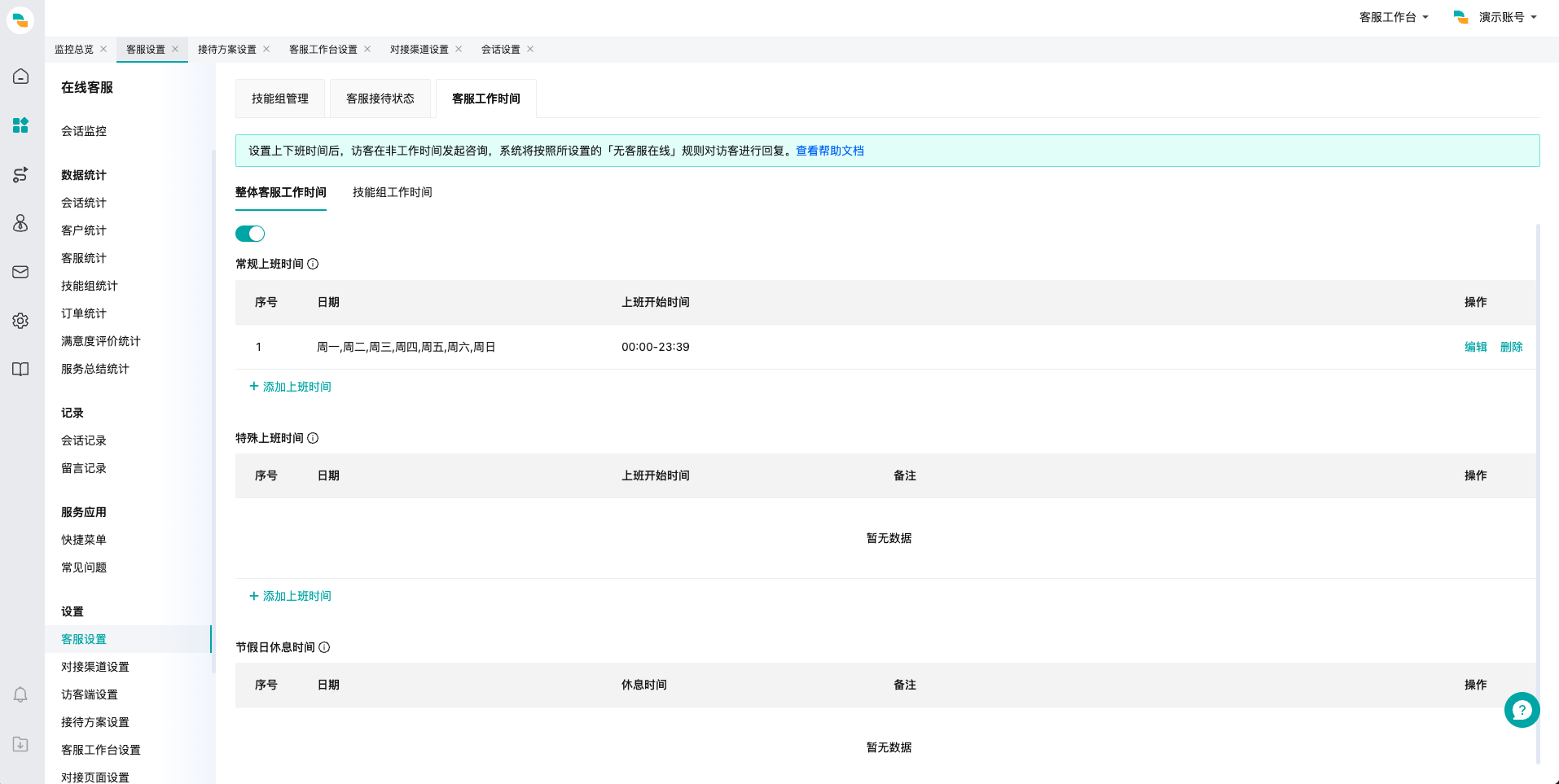Switch to 监控总览 page tab

pos(74,49)
